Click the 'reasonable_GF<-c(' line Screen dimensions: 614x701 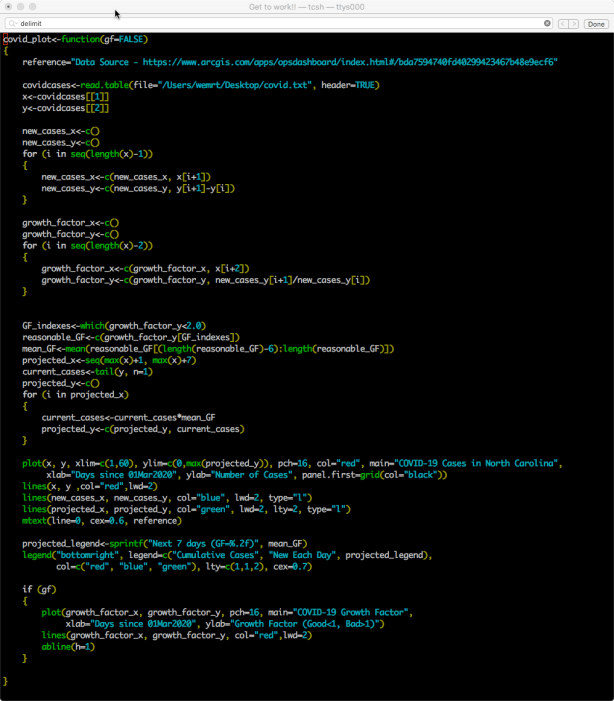pyautogui.click(x=131, y=337)
